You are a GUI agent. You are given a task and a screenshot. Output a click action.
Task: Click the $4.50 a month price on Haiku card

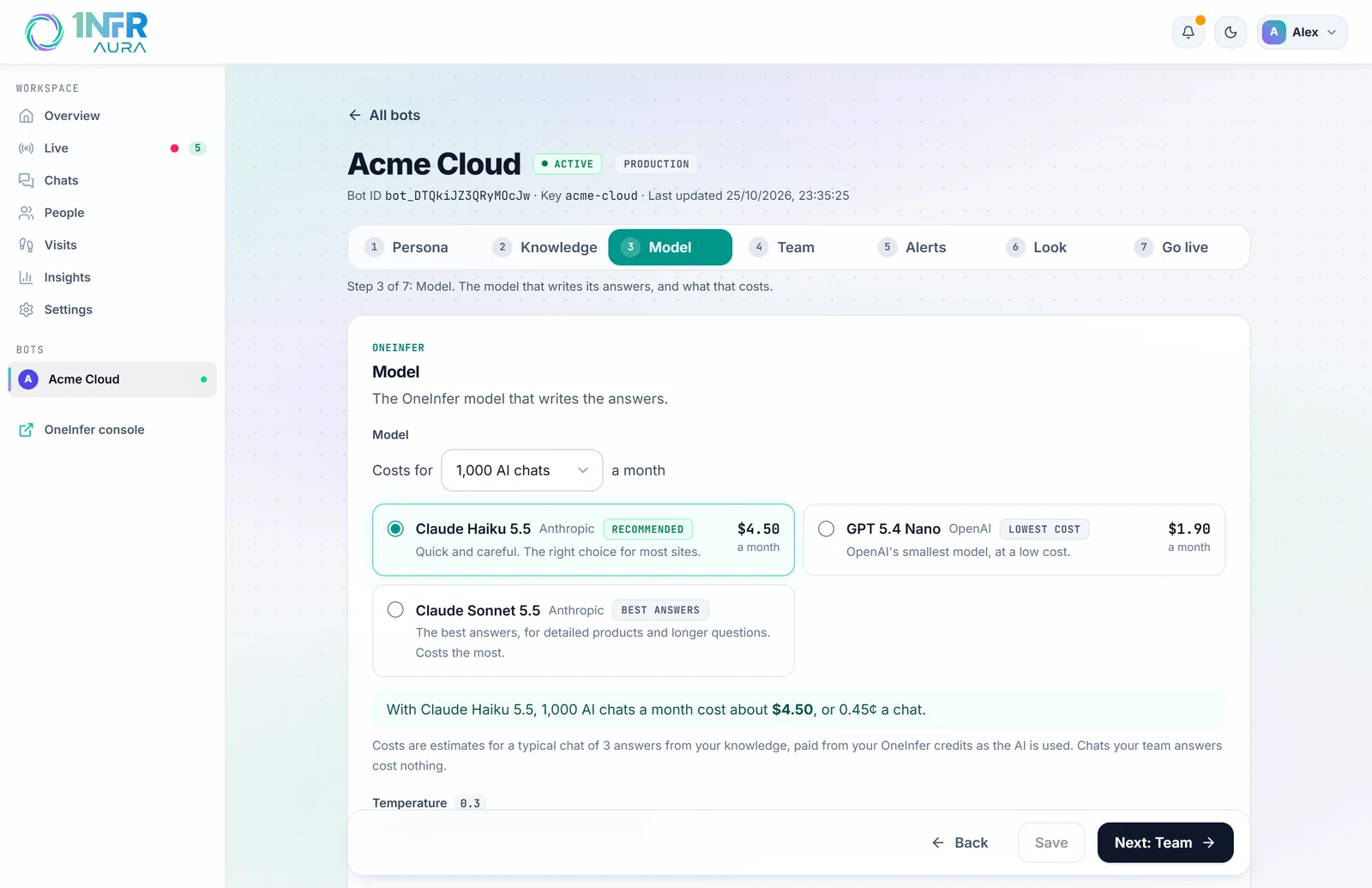[759, 537]
